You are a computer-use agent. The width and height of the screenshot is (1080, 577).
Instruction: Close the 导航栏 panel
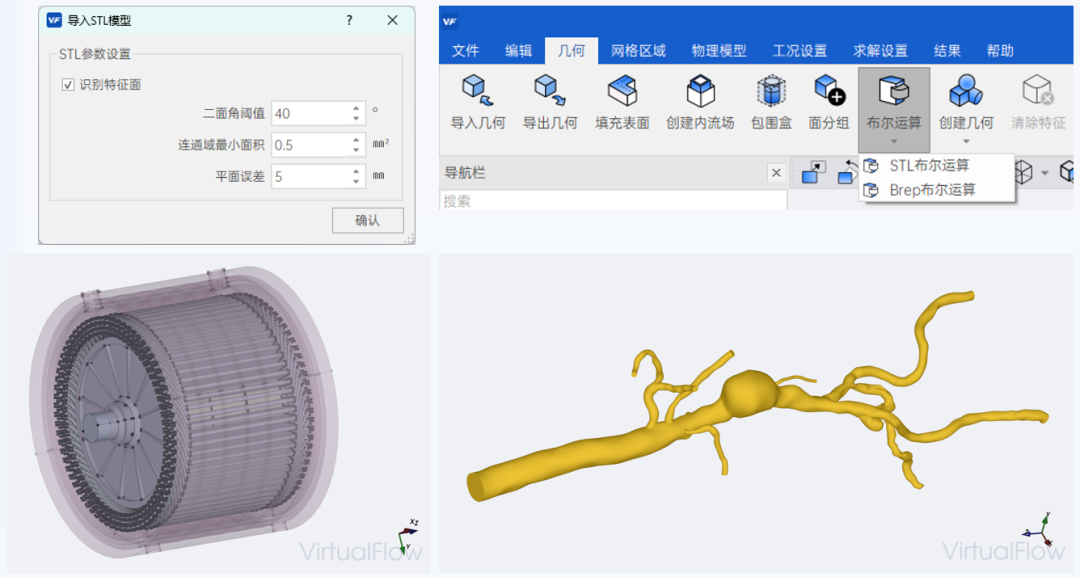[x=776, y=173]
